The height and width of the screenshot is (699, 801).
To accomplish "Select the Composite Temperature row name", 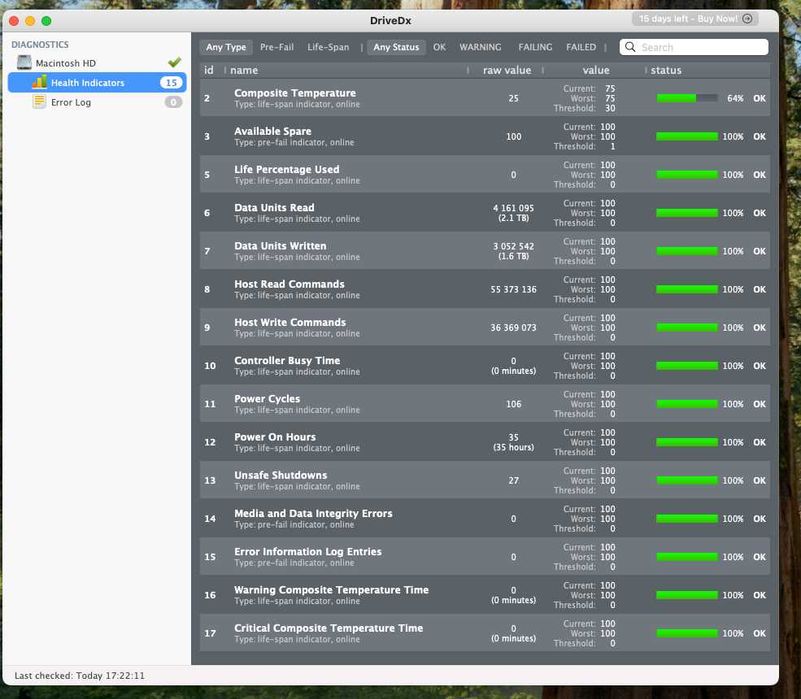I will 295,93.
